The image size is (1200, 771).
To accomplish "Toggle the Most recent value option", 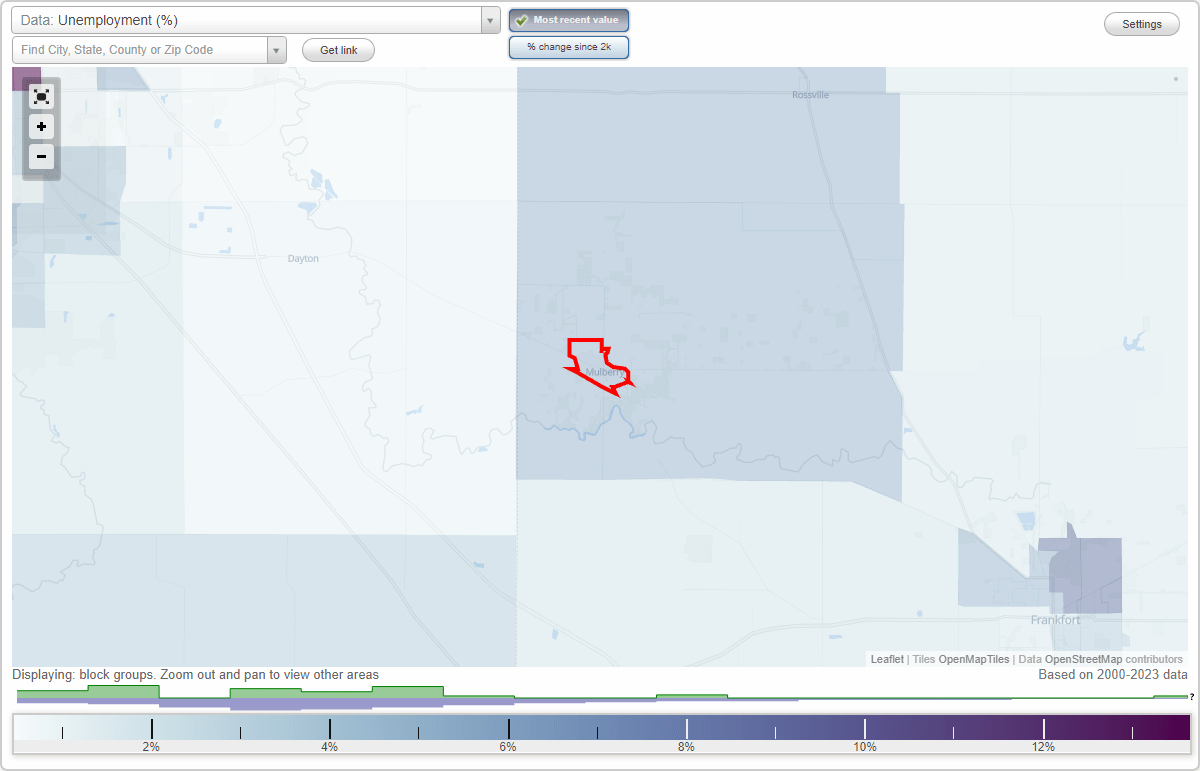I will click(x=569, y=20).
